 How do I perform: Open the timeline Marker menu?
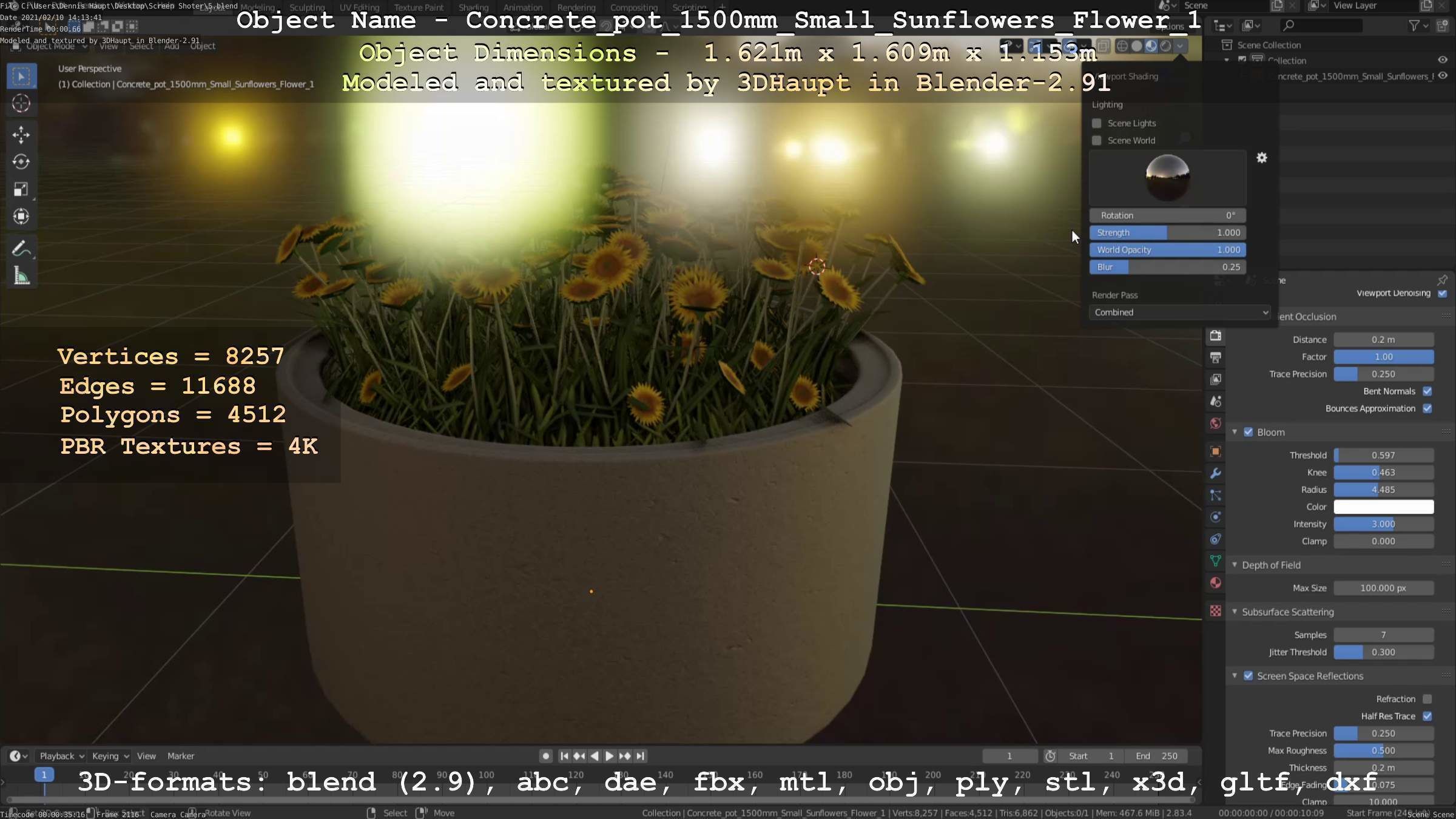coord(181,756)
